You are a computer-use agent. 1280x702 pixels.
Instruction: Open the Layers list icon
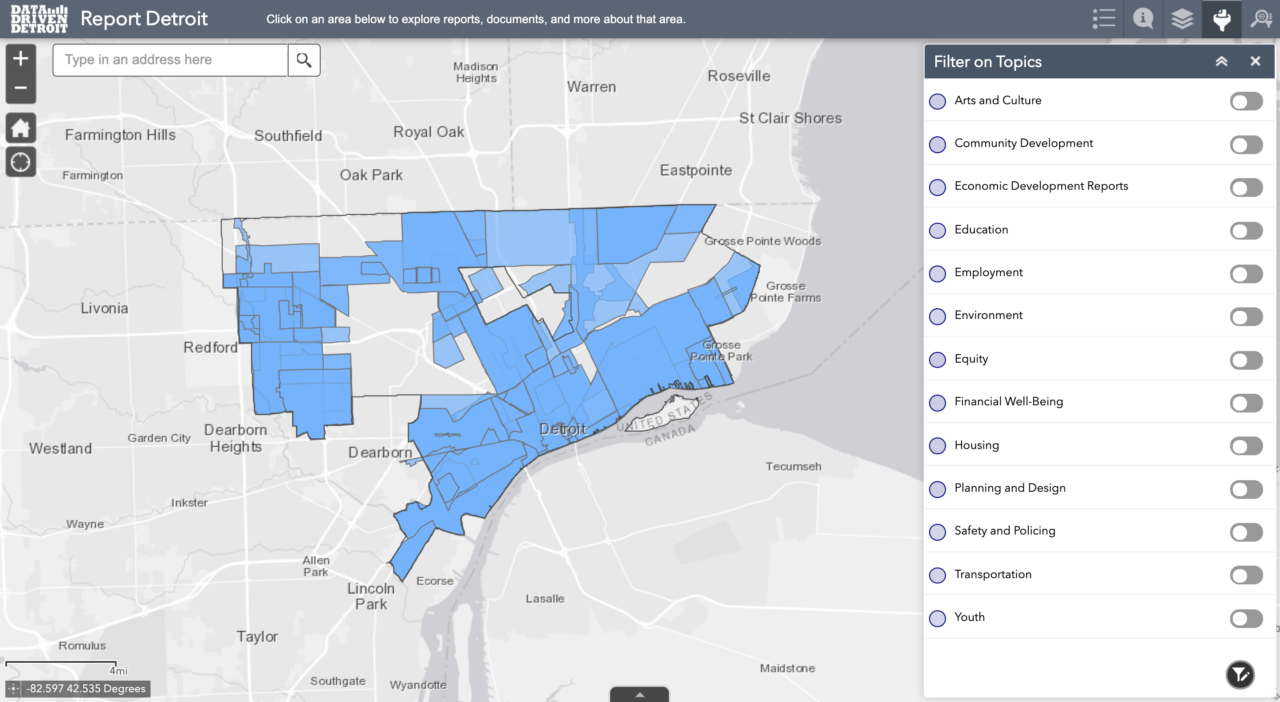(1181, 18)
